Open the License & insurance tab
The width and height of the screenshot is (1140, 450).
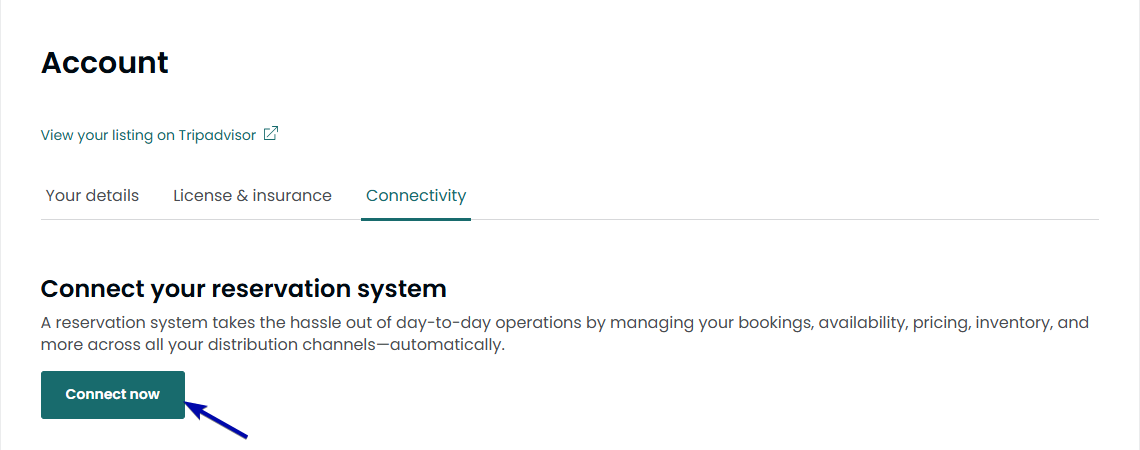pos(252,195)
